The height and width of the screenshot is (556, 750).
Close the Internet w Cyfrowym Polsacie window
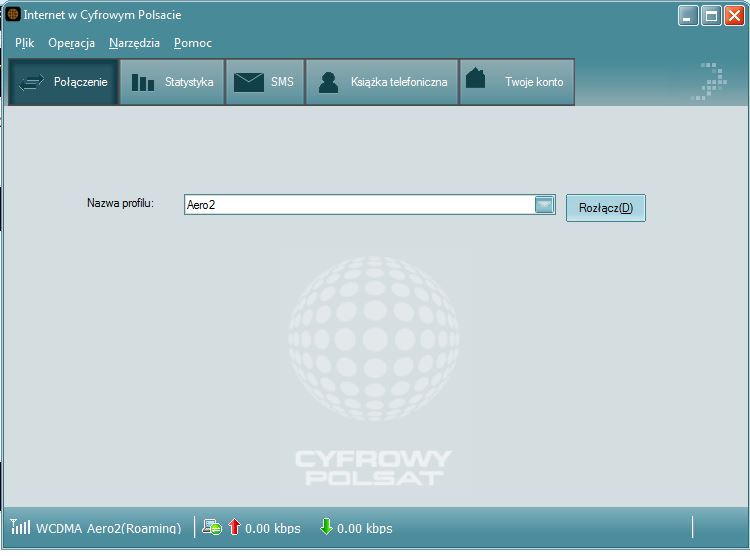[734, 16]
